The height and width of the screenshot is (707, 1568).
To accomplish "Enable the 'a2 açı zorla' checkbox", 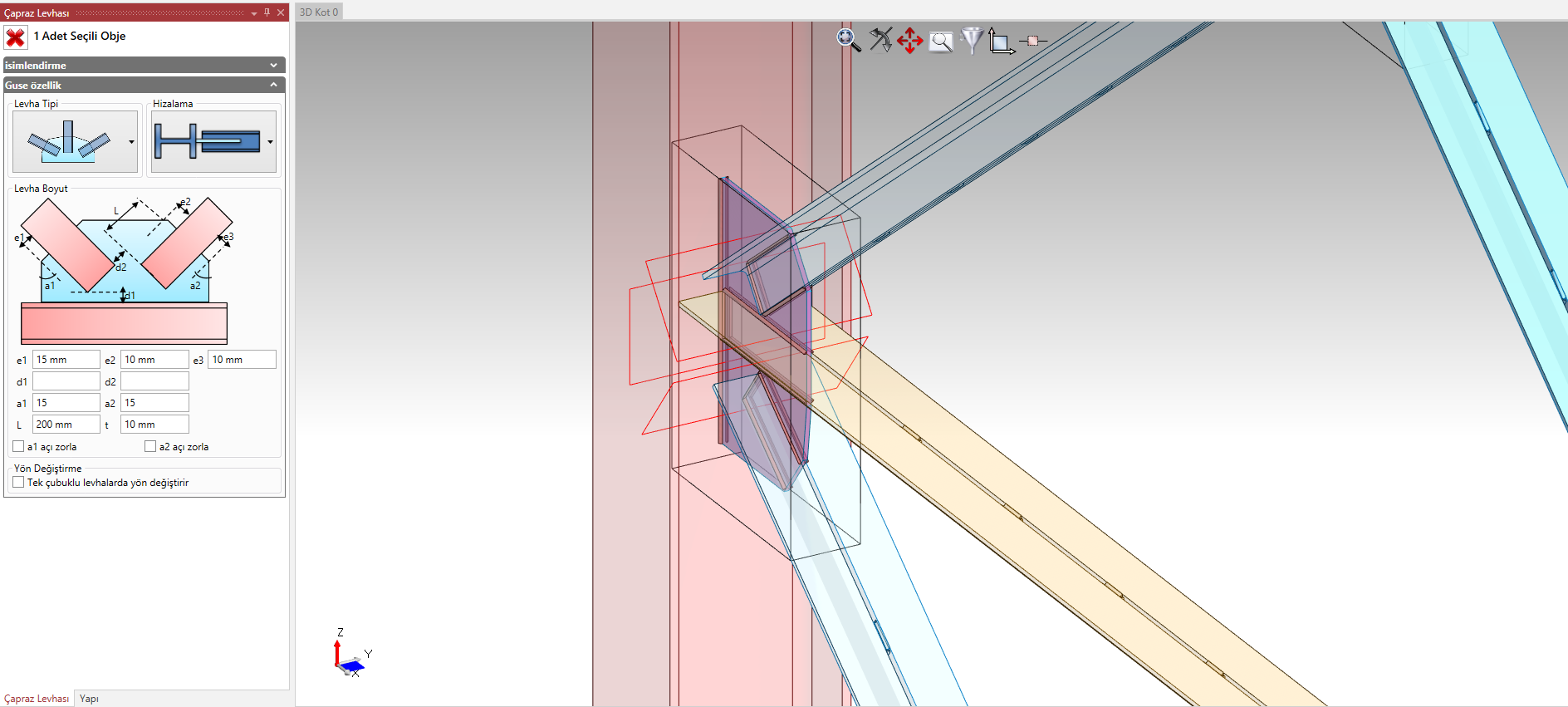I will (x=150, y=447).
